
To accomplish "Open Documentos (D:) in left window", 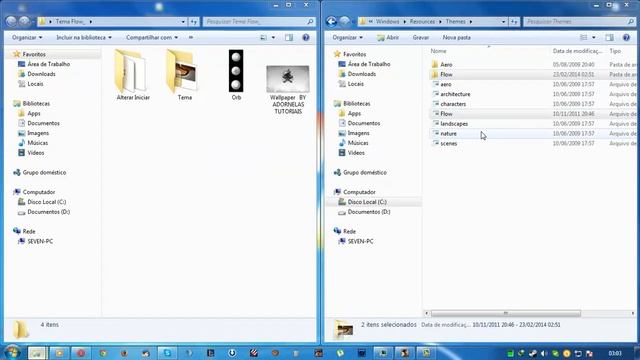I will 49,212.
